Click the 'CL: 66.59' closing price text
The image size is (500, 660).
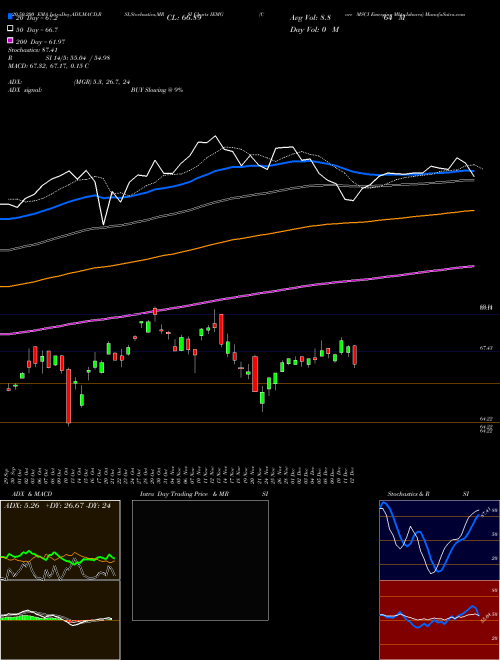coord(184,18)
